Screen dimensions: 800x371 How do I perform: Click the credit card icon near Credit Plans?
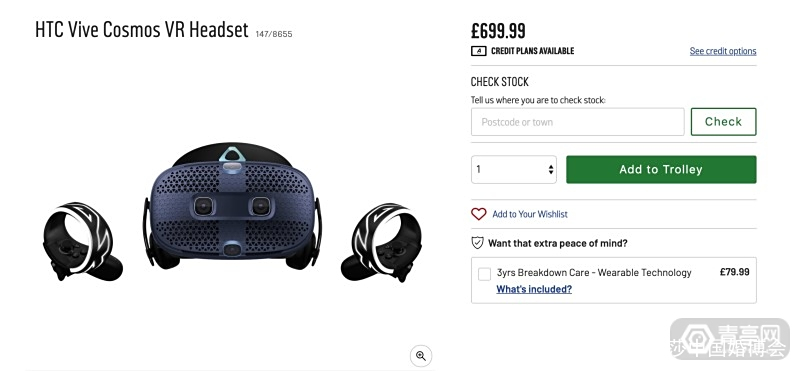pos(478,51)
